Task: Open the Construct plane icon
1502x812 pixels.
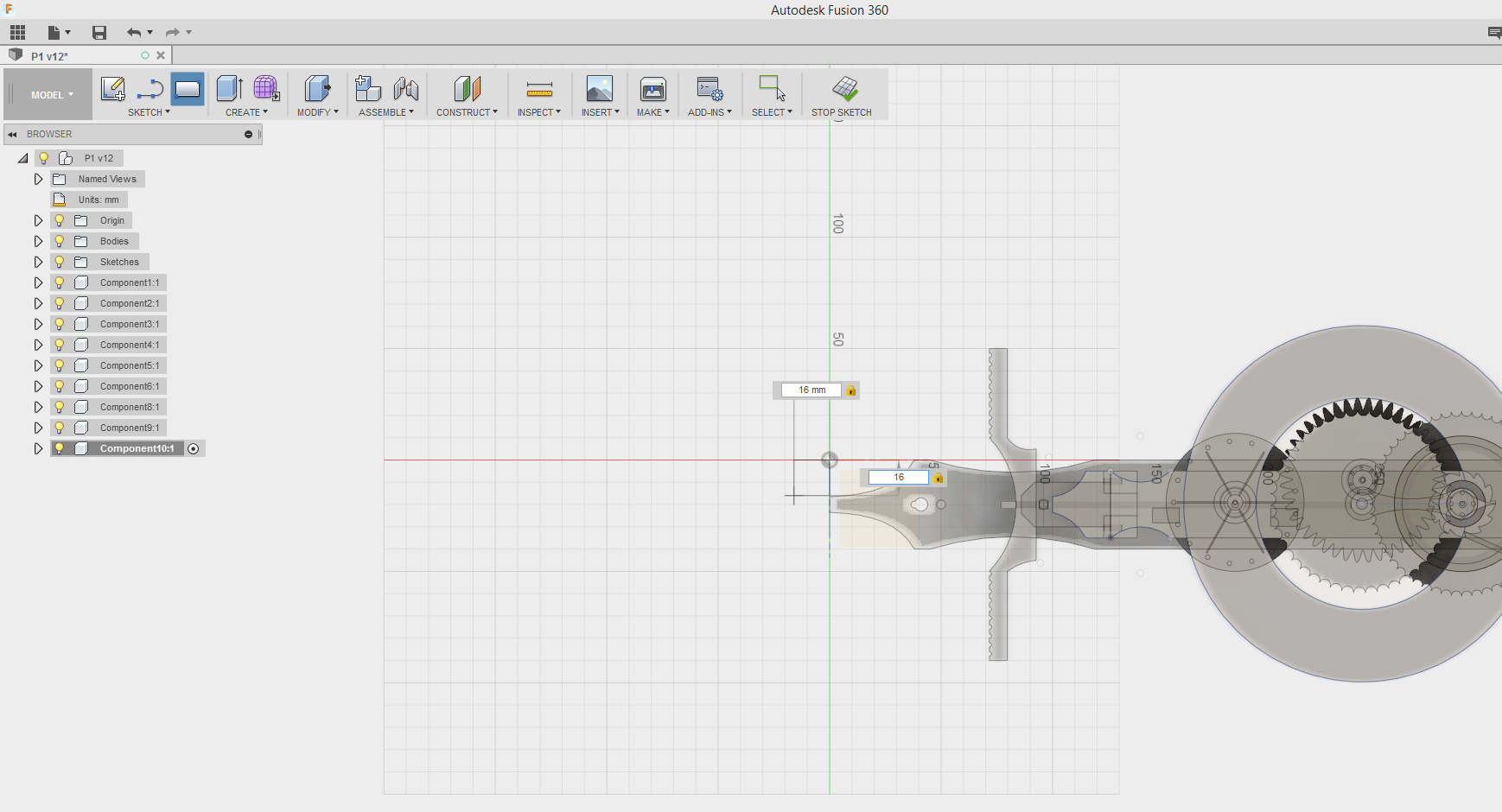Action: 467,89
